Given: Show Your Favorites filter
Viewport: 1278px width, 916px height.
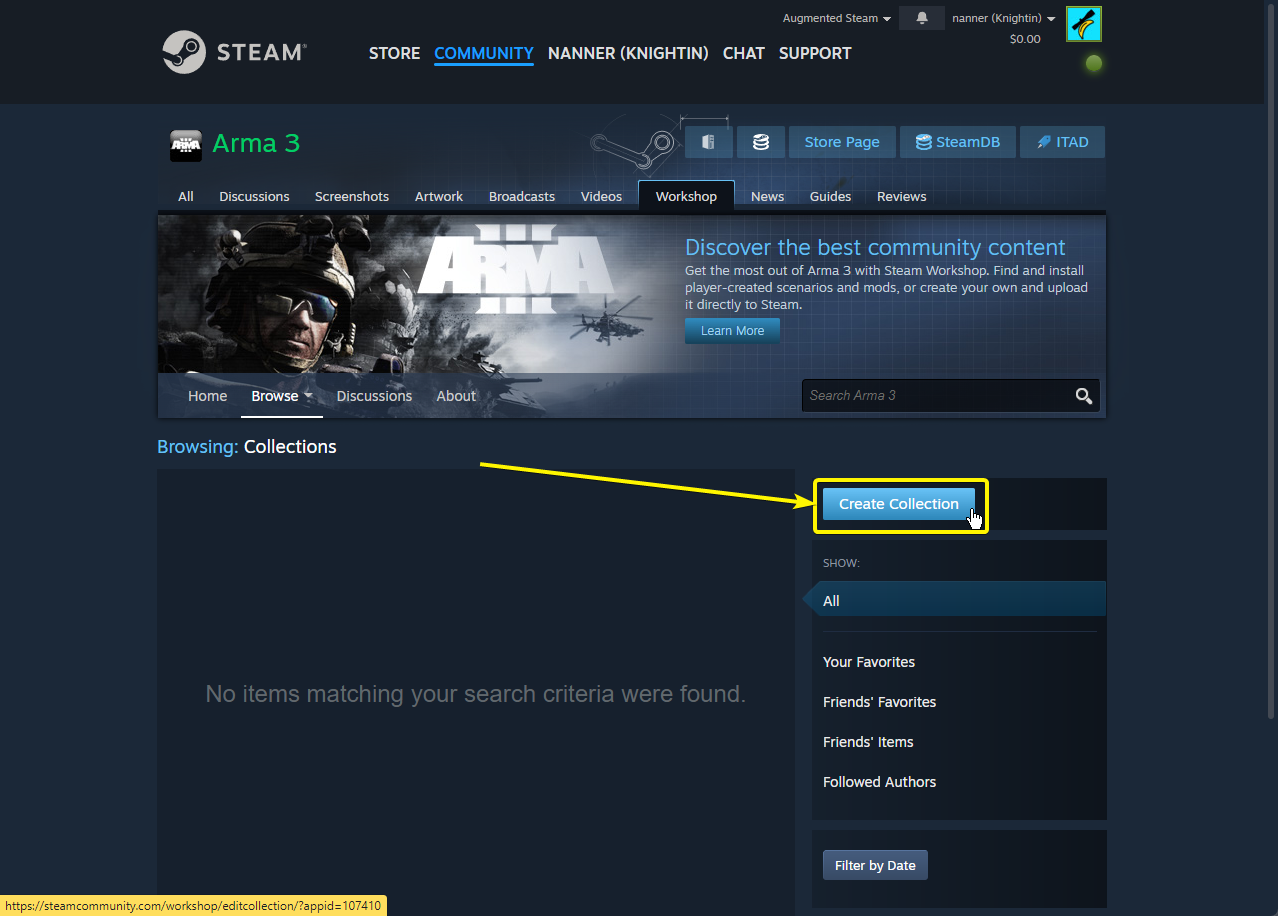Looking at the screenshot, I should 869,662.
